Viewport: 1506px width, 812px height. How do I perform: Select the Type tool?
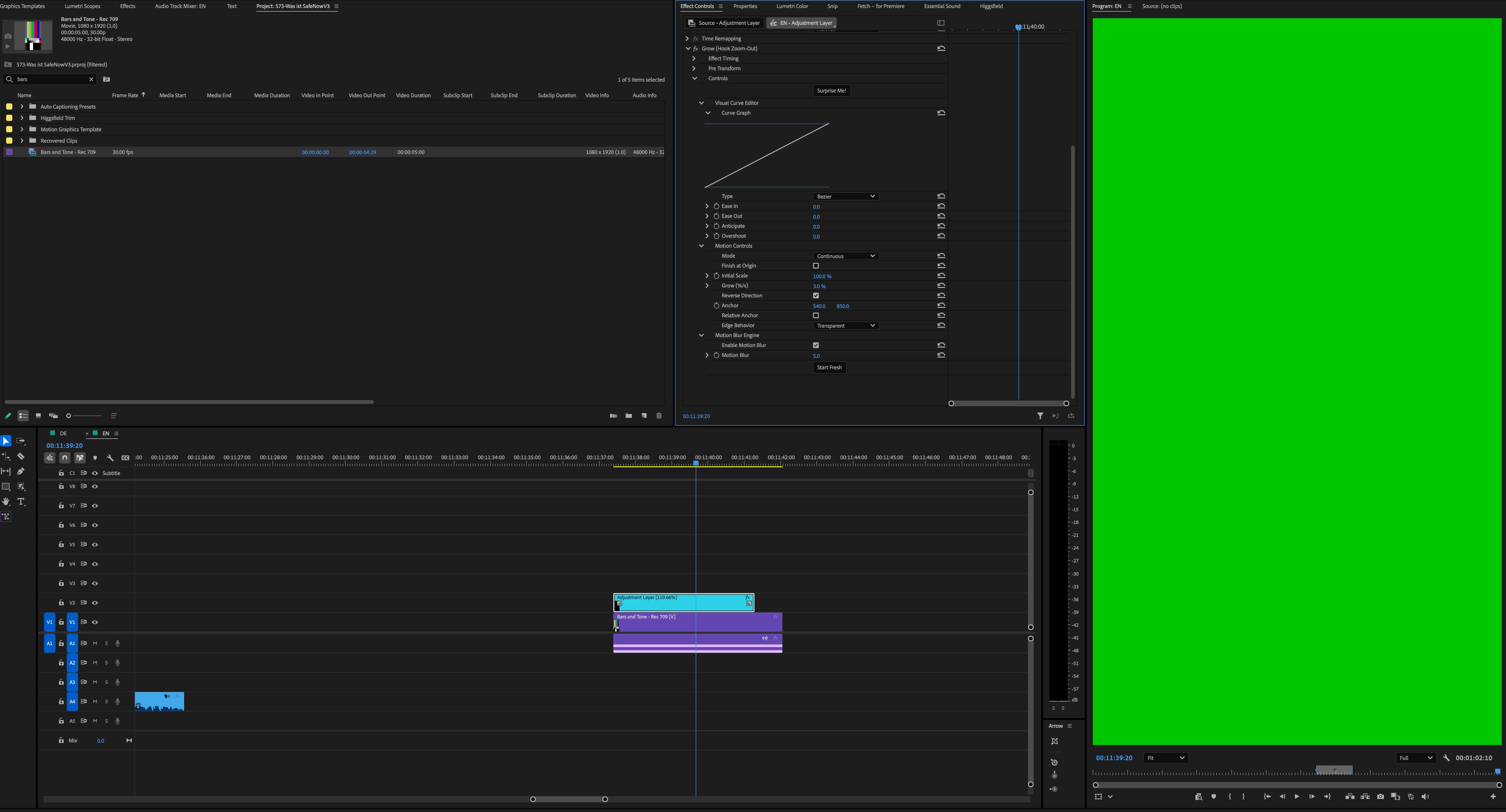point(21,502)
